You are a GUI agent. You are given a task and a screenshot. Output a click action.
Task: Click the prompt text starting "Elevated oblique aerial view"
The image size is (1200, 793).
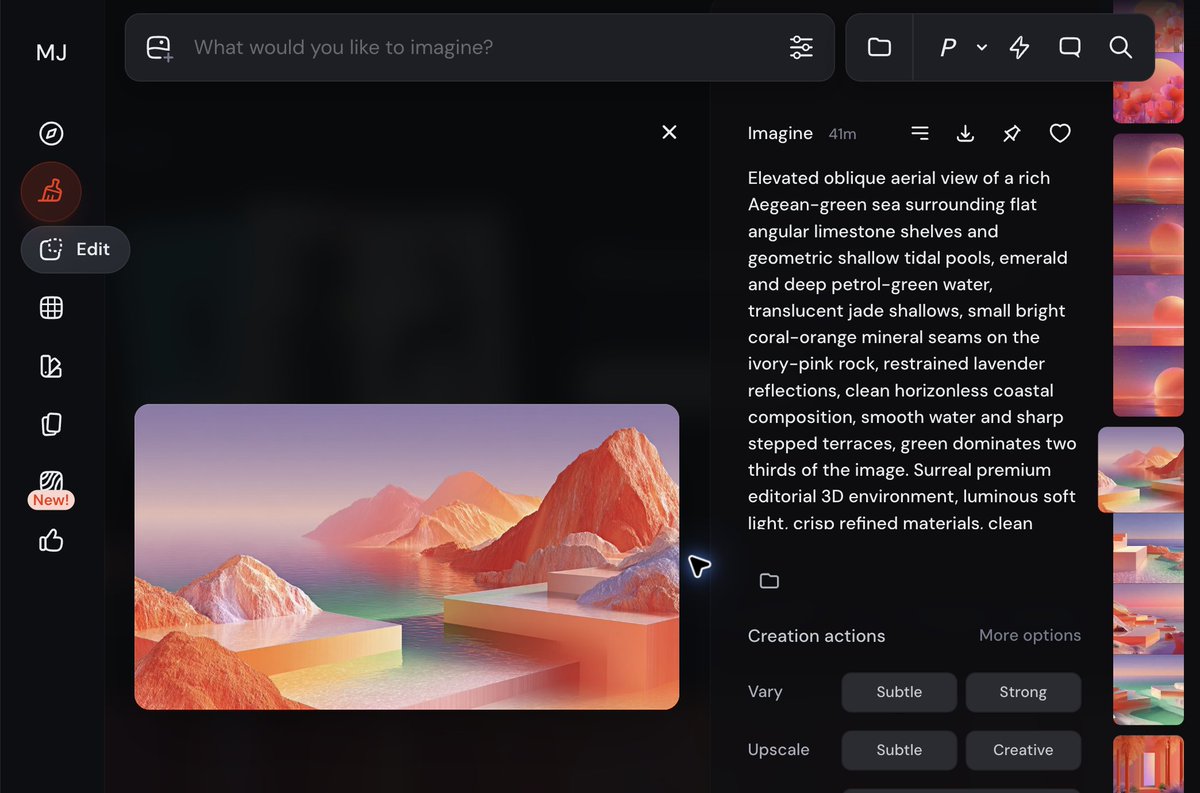(912, 350)
